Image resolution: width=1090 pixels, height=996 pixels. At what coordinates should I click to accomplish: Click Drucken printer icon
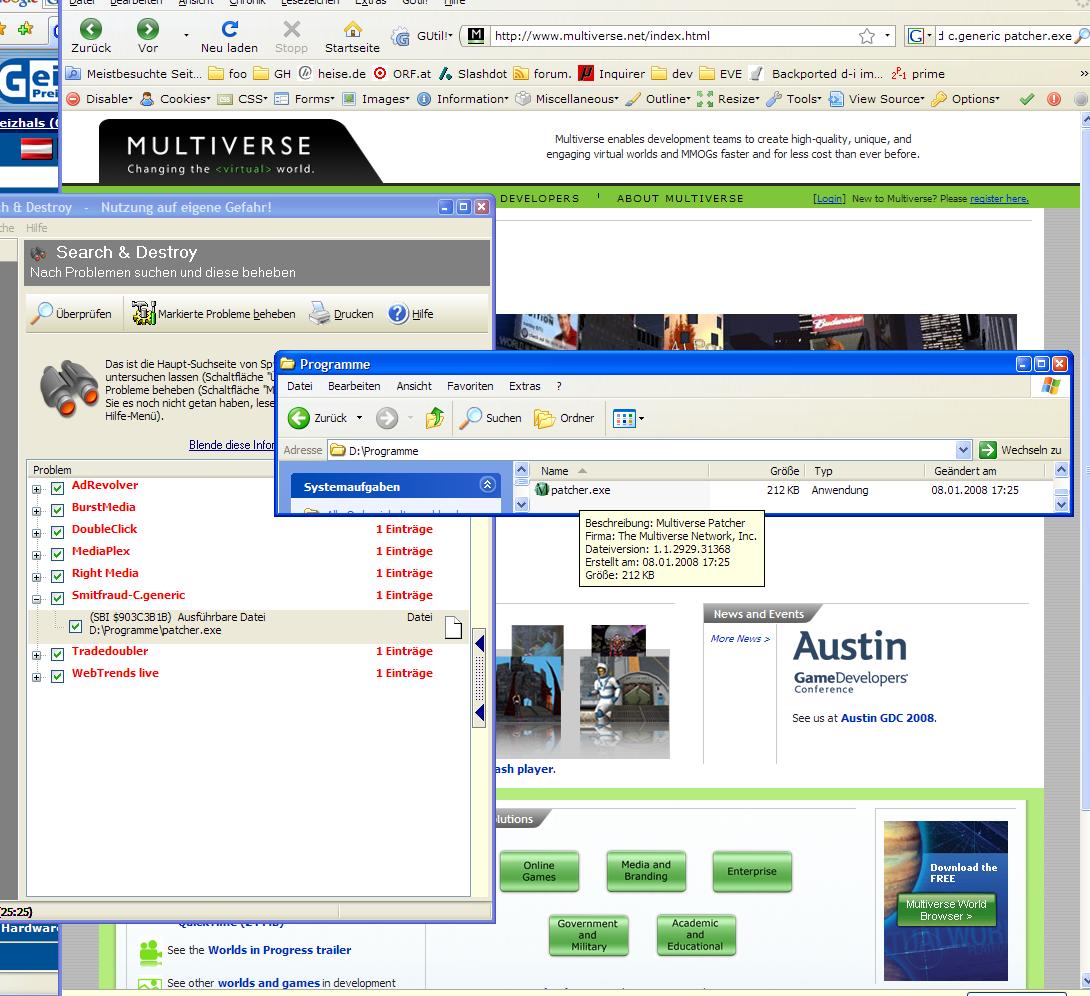point(319,313)
